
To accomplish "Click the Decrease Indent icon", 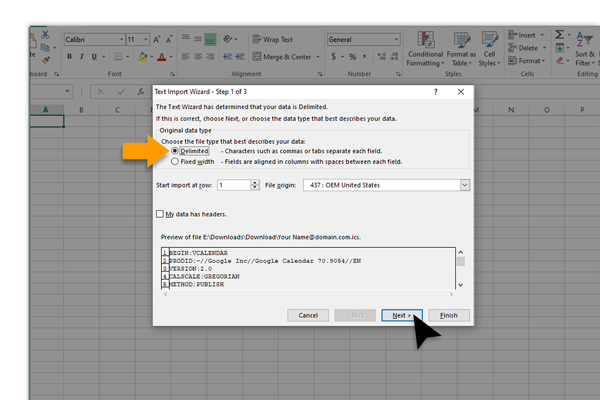I will point(228,57).
